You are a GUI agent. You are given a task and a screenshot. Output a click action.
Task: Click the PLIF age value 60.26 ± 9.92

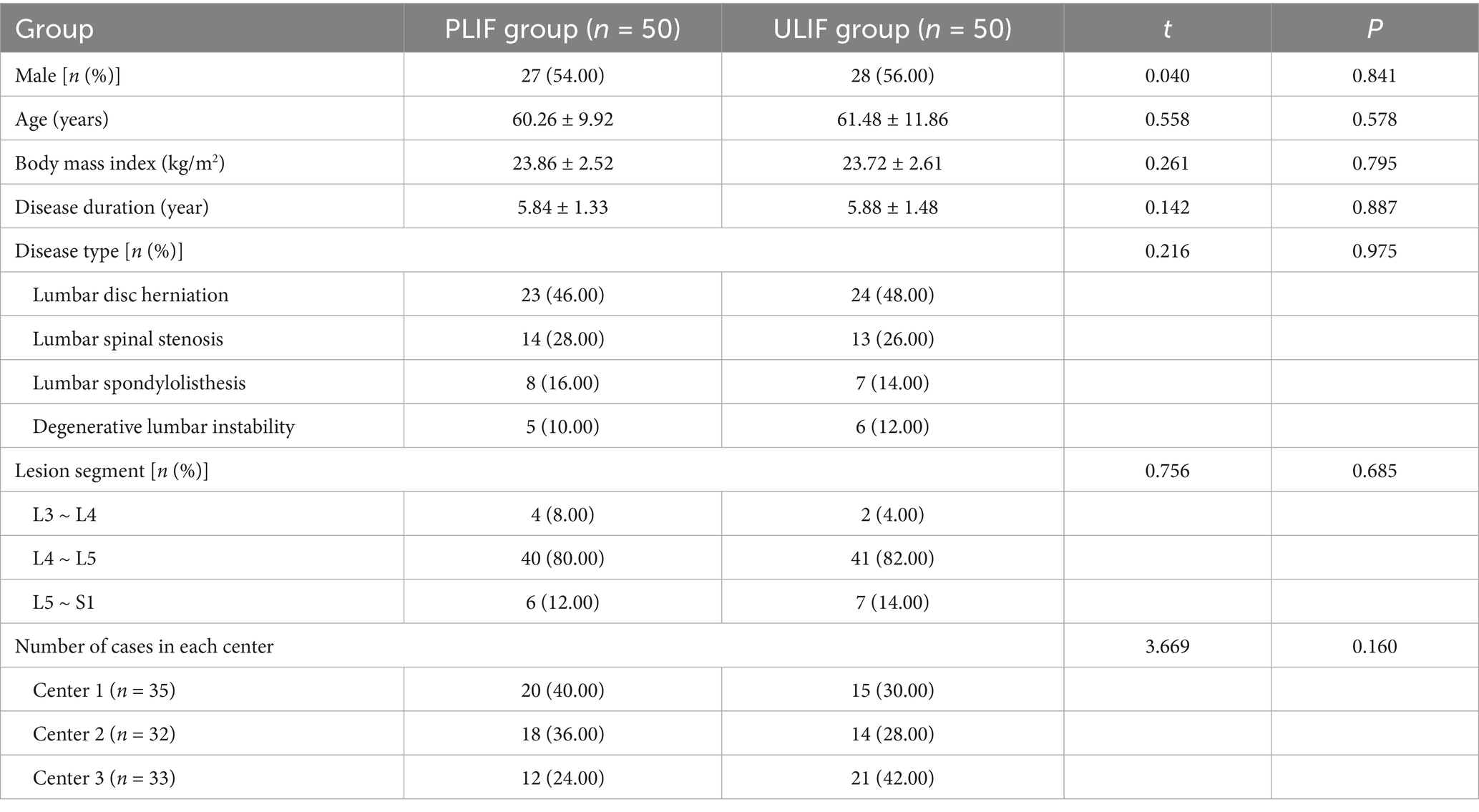click(562, 119)
